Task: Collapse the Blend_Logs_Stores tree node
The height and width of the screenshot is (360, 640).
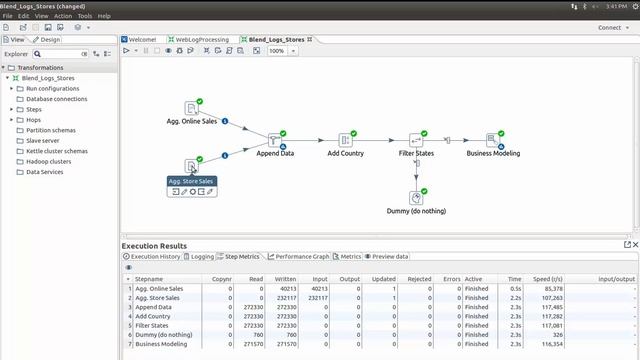Action: [x=7, y=78]
